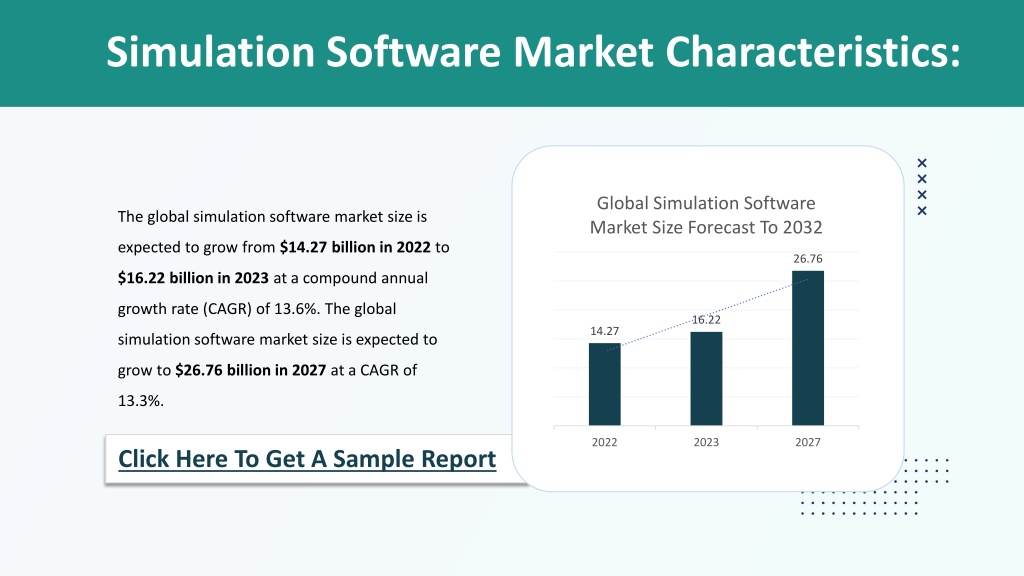Select the 2027 bar in the chart

click(808, 348)
